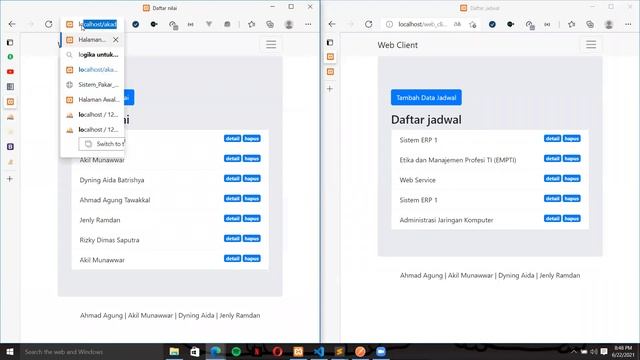
Task: Choose first 'localhost / 12...' suggestion
Action: pyautogui.click(x=92, y=115)
